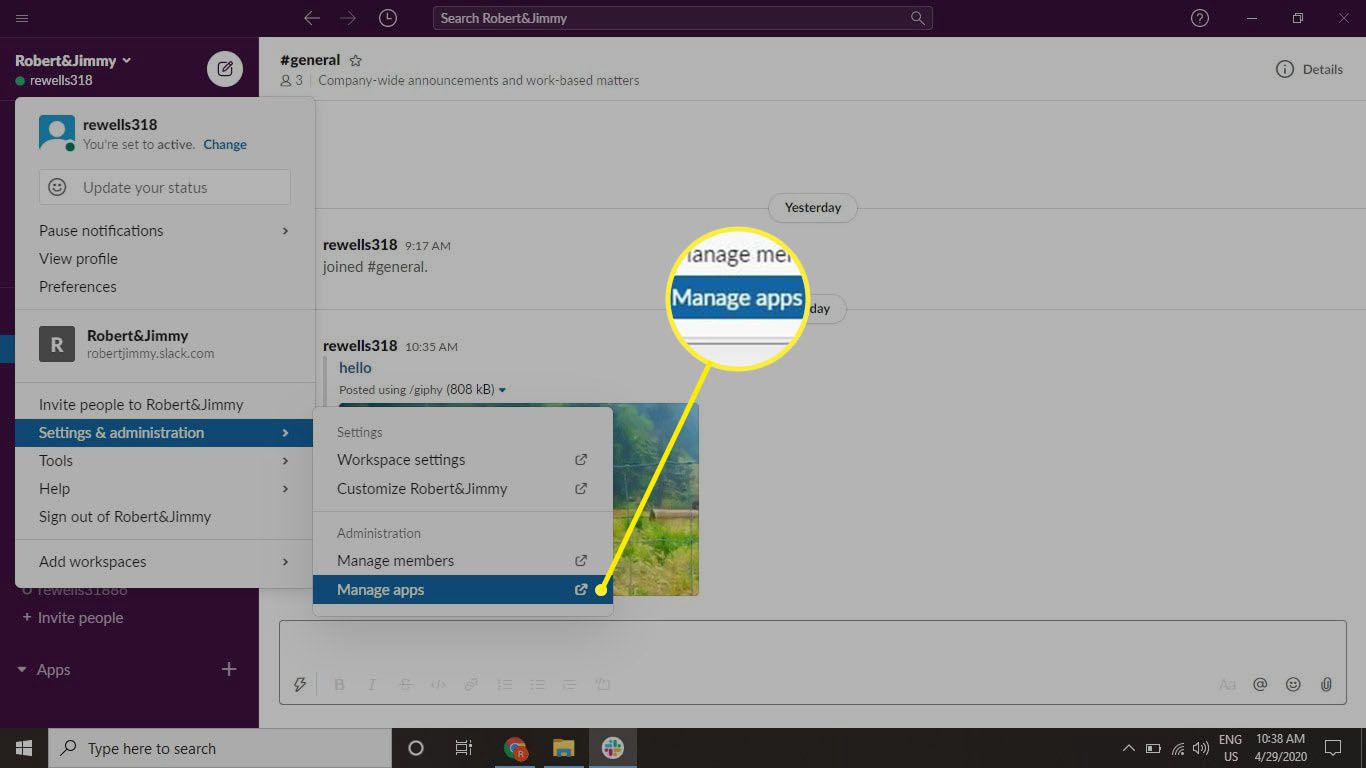Image resolution: width=1366 pixels, height=768 pixels.
Task: Star the #general channel
Action: (x=355, y=60)
